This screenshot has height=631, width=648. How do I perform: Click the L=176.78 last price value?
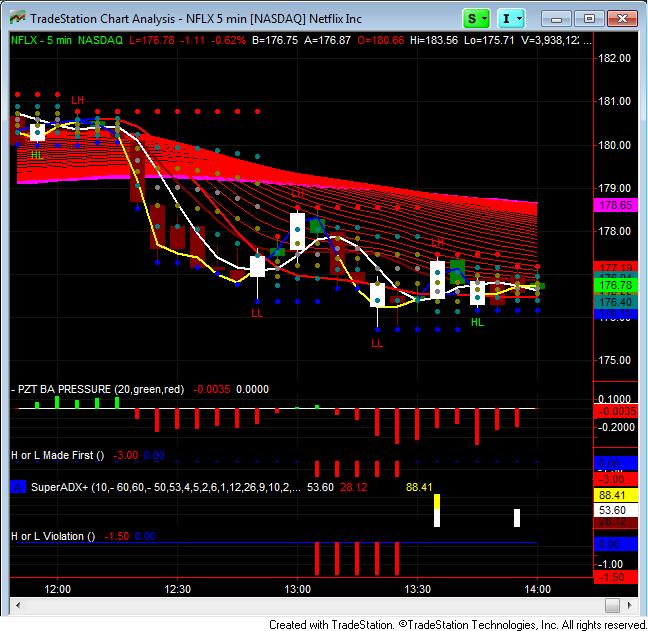152,40
